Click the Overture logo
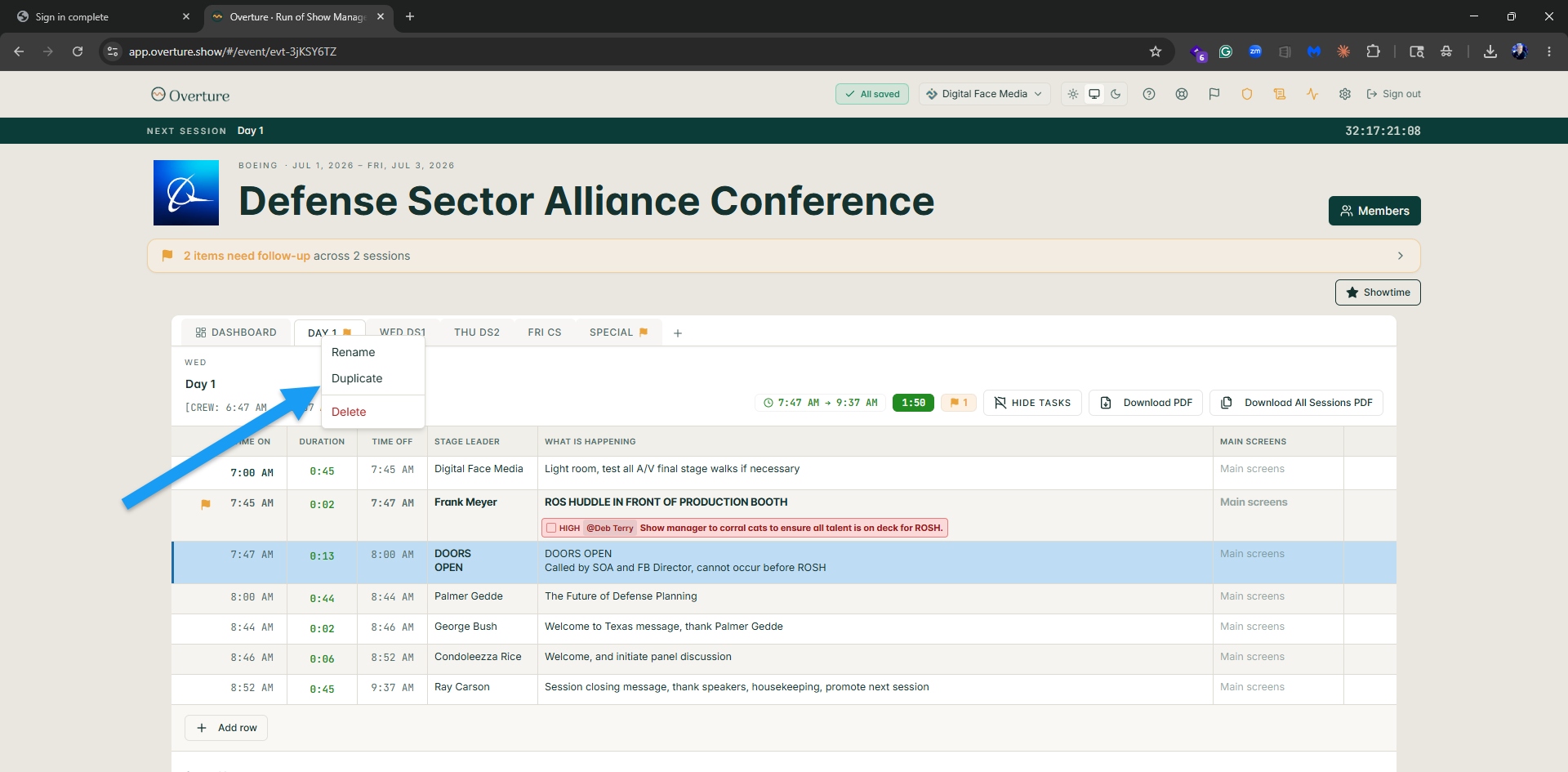The width and height of the screenshot is (1568, 772). coord(190,95)
